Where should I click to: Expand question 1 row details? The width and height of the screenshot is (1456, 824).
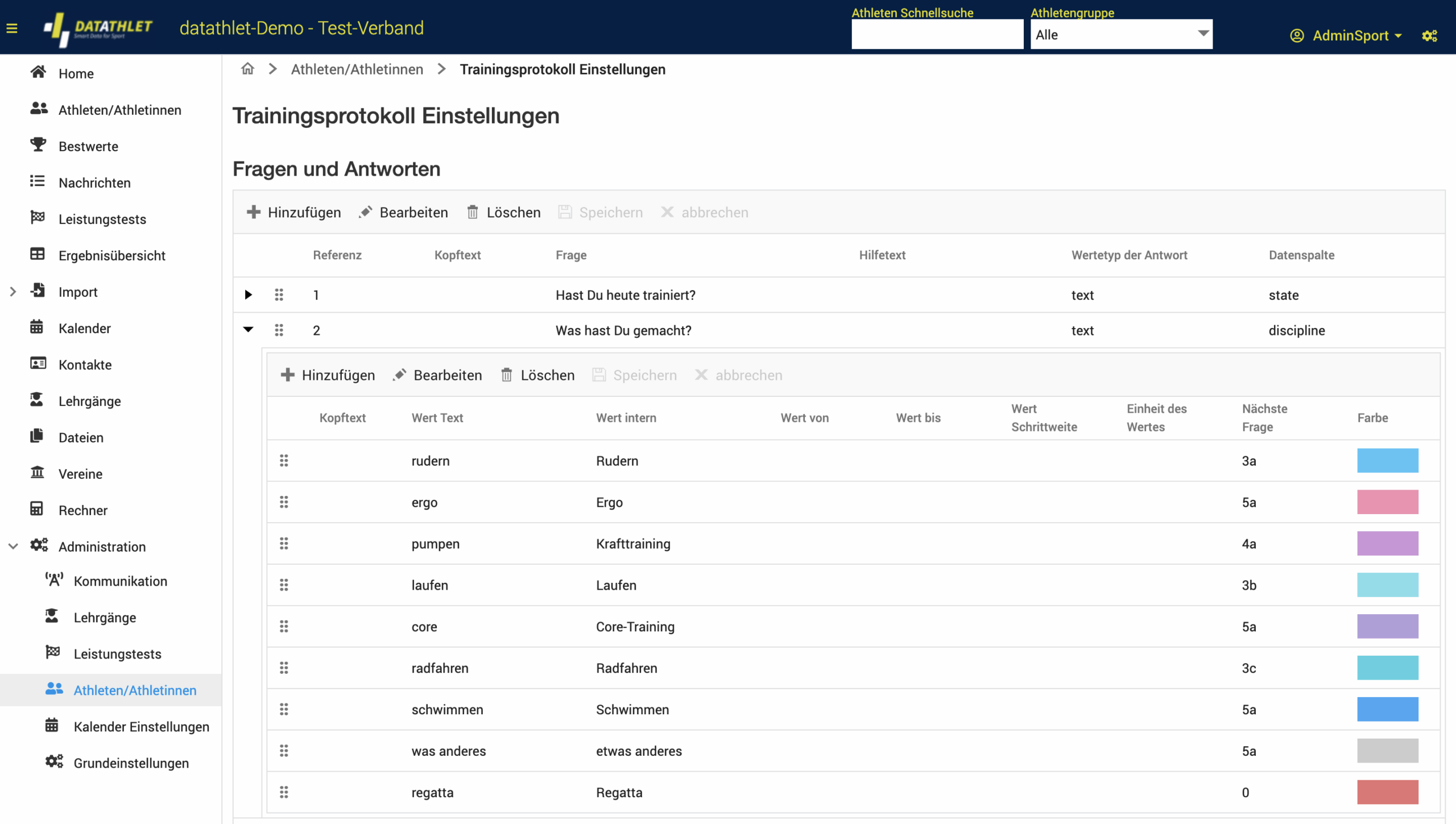pos(248,295)
